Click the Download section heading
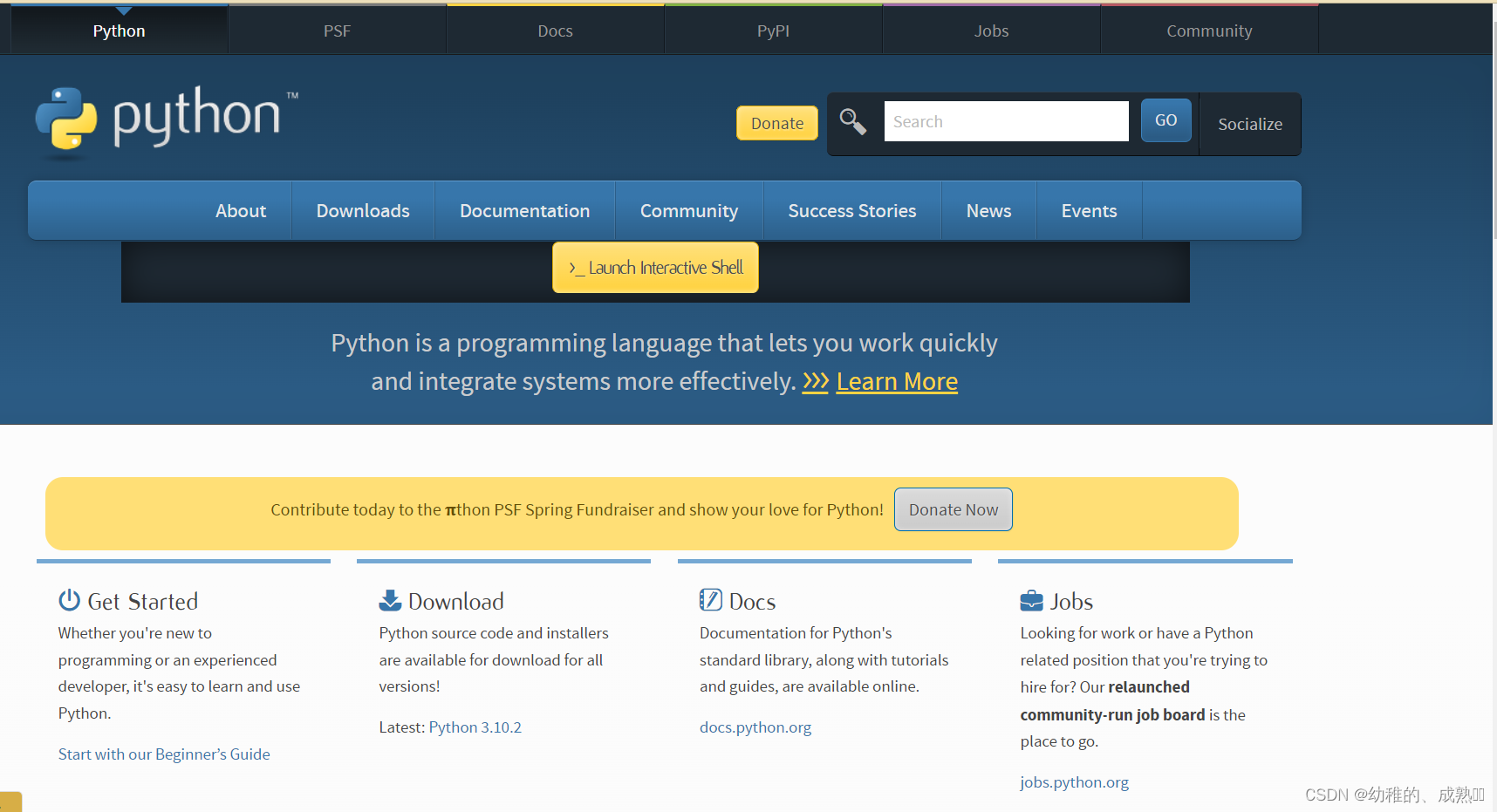 click(x=456, y=601)
